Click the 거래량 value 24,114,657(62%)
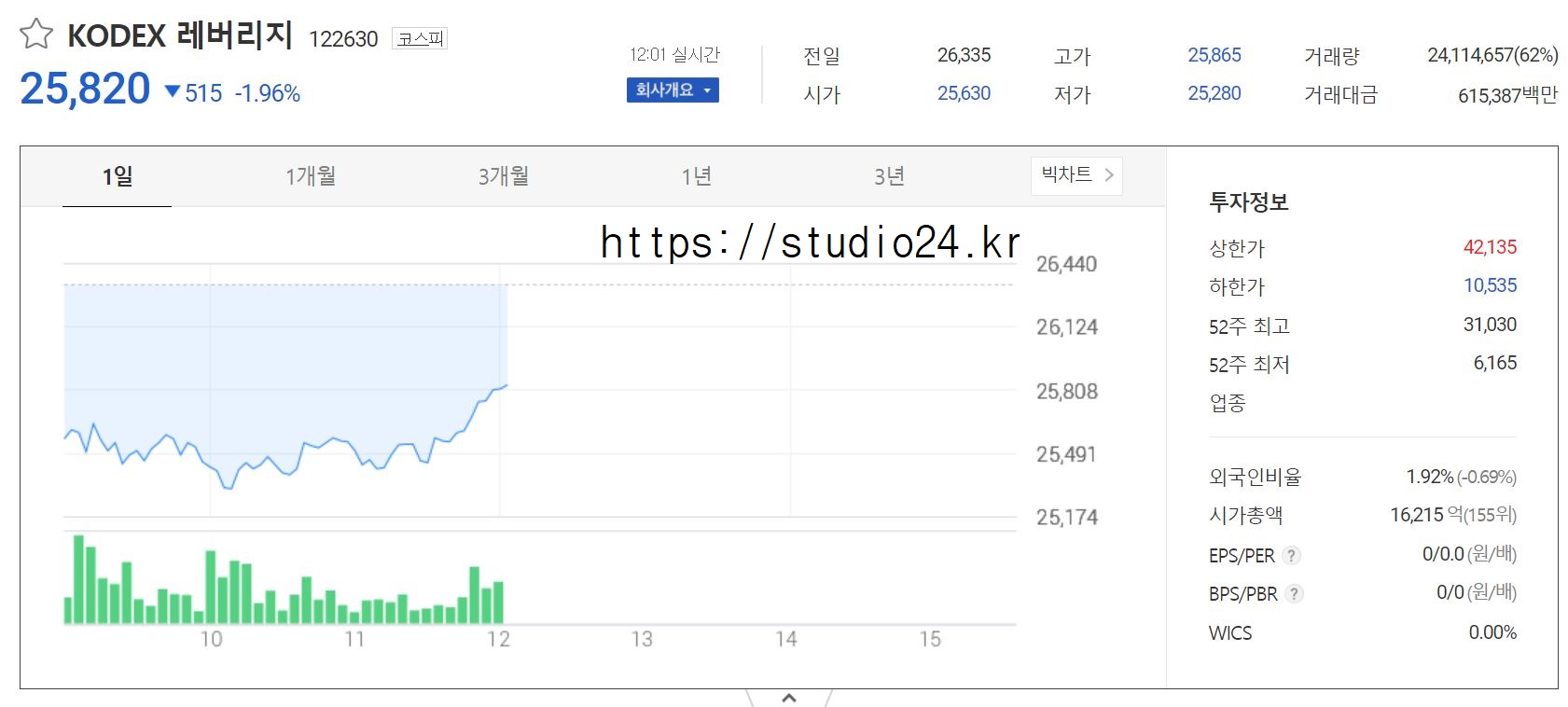This screenshot has height=707, width=1568. (x=1492, y=55)
